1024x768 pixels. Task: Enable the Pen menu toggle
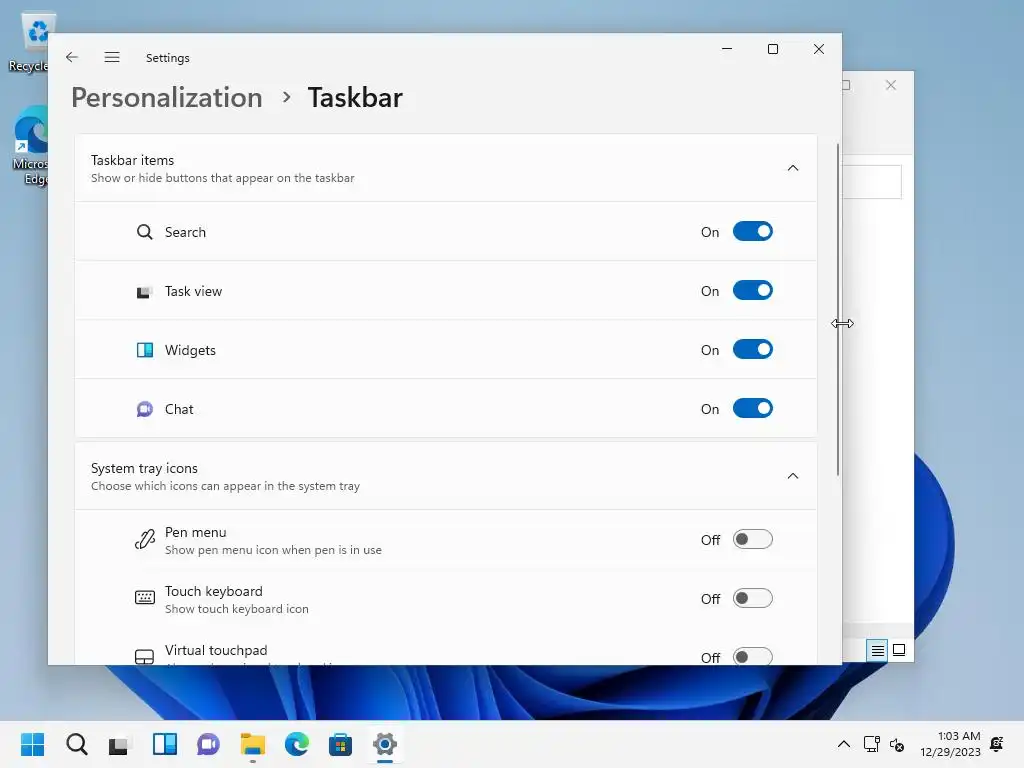tap(752, 539)
